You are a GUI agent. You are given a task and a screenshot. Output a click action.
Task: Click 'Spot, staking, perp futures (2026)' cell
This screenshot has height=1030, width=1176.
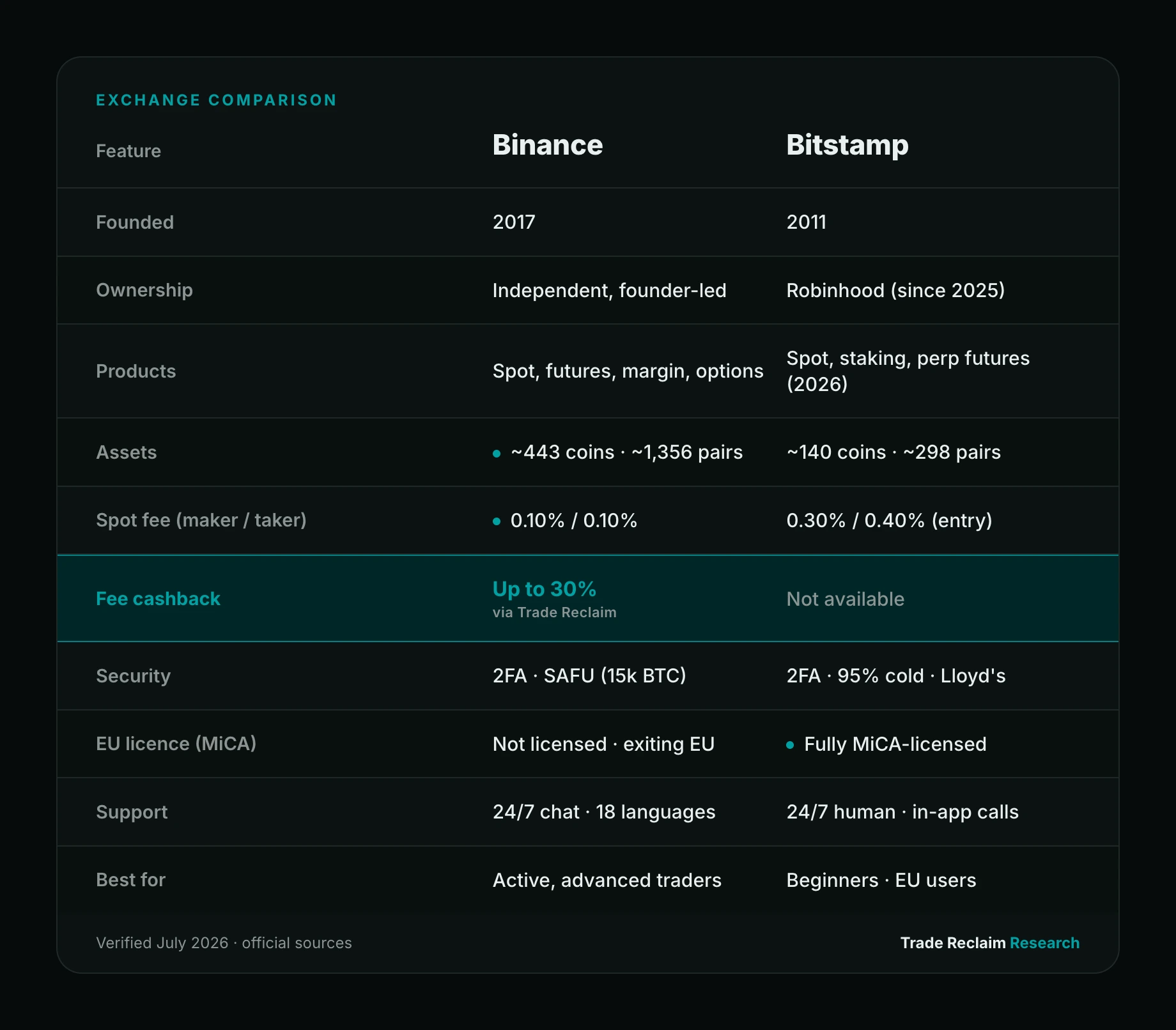point(908,371)
